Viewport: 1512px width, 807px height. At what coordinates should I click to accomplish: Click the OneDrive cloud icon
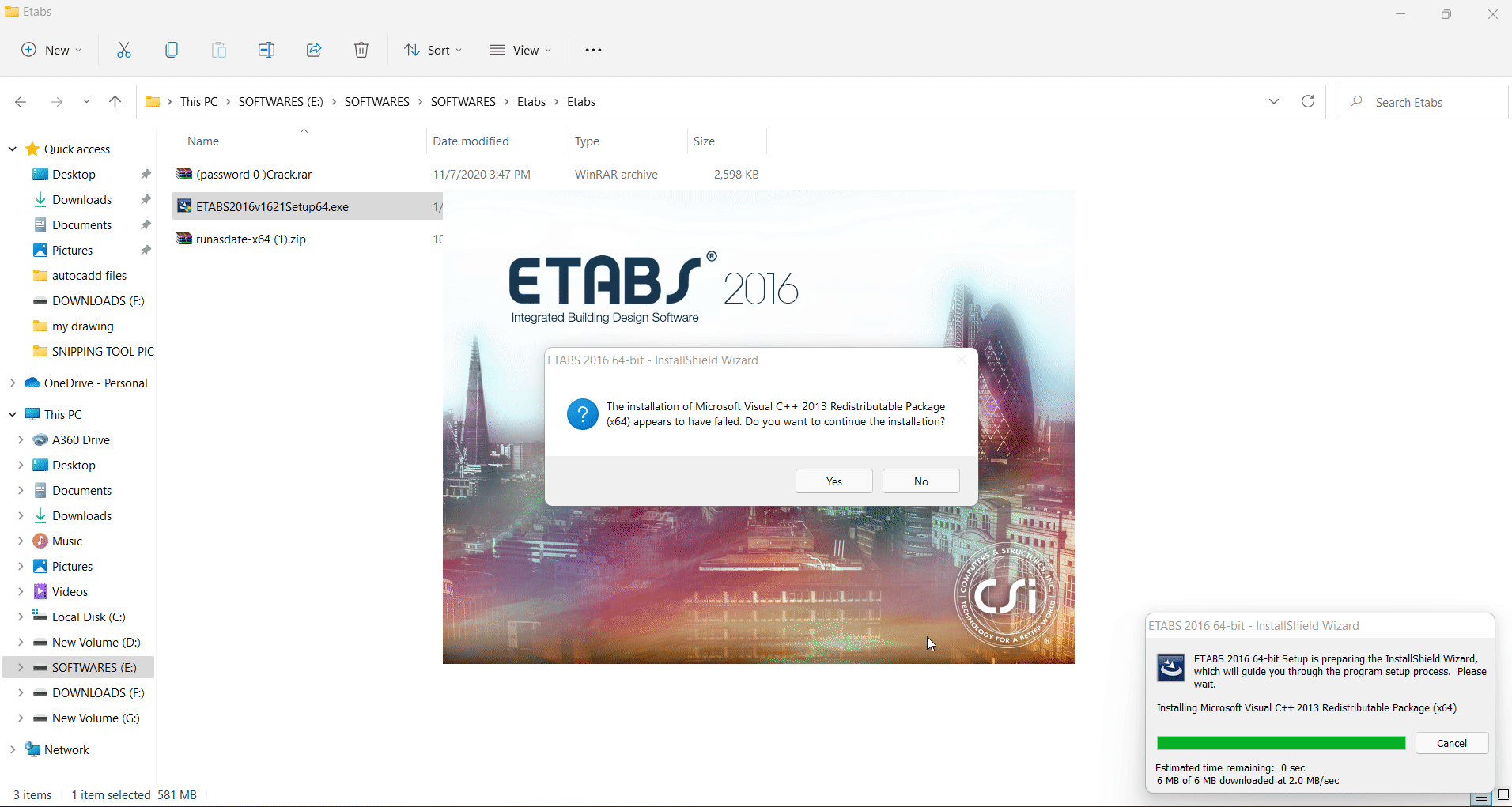click(32, 383)
